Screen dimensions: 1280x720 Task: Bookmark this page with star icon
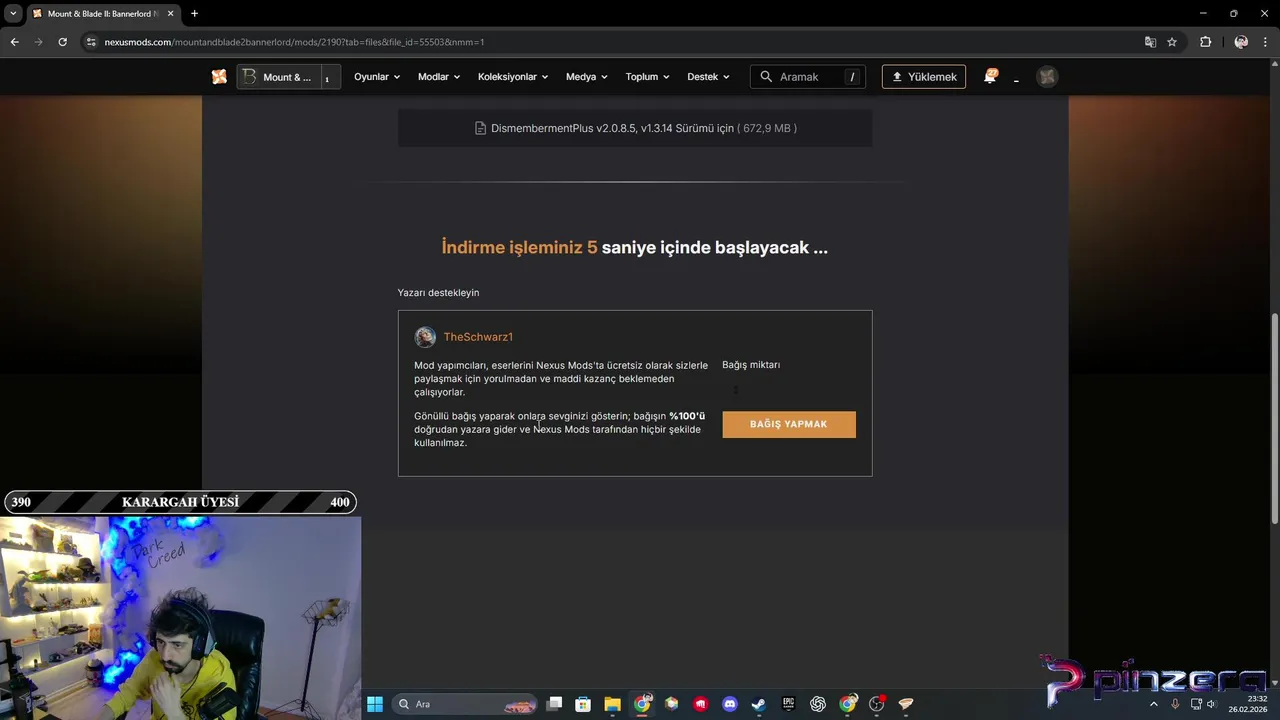(x=1172, y=42)
